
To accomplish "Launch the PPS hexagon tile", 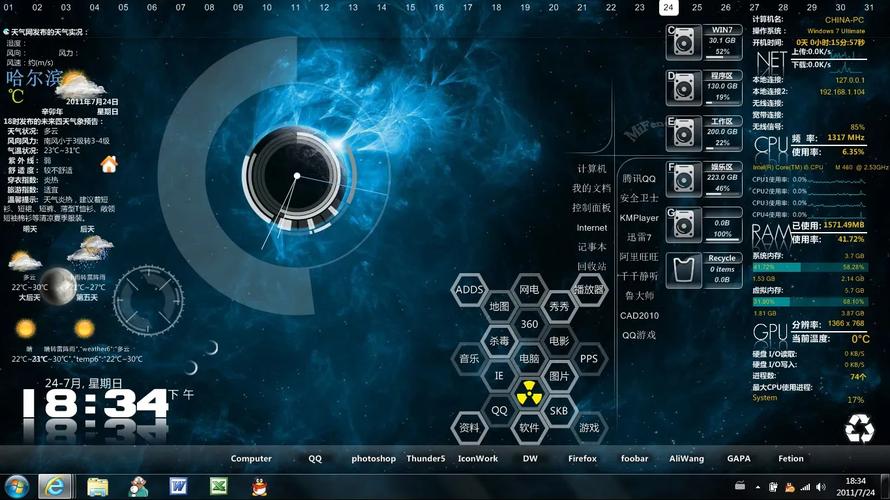I will pos(589,359).
